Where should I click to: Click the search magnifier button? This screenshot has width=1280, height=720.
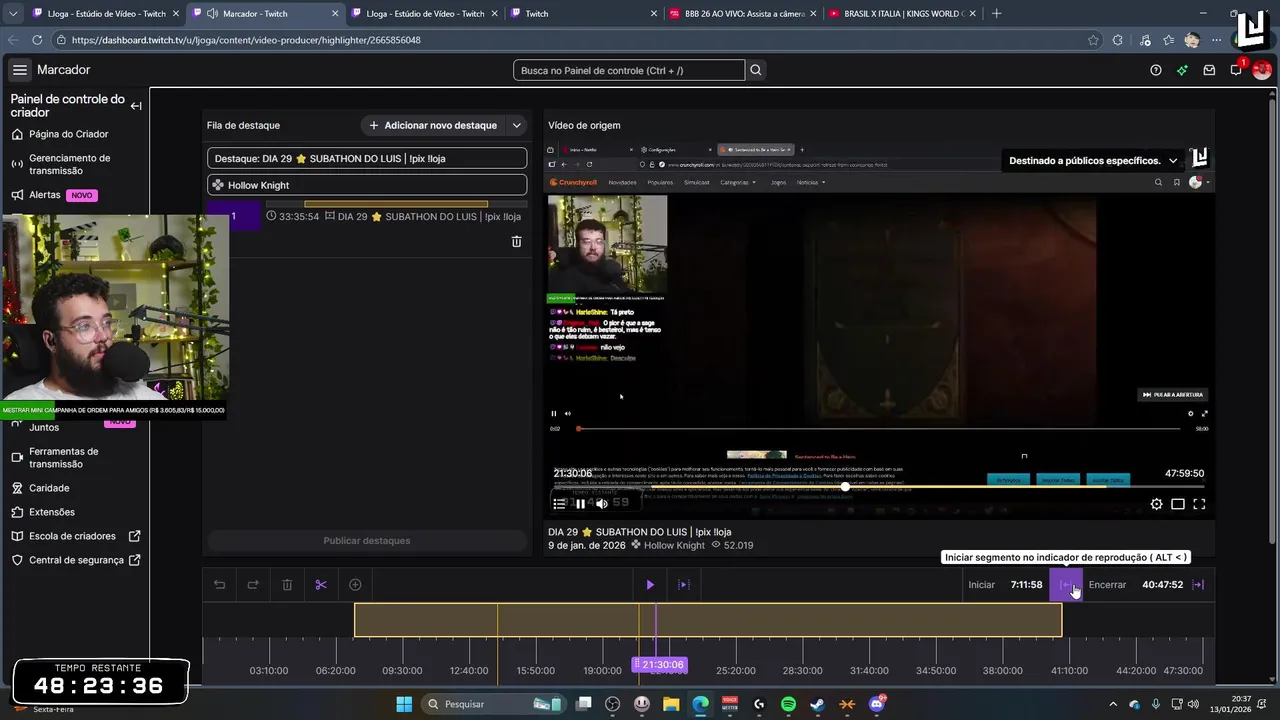tap(756, 70)
